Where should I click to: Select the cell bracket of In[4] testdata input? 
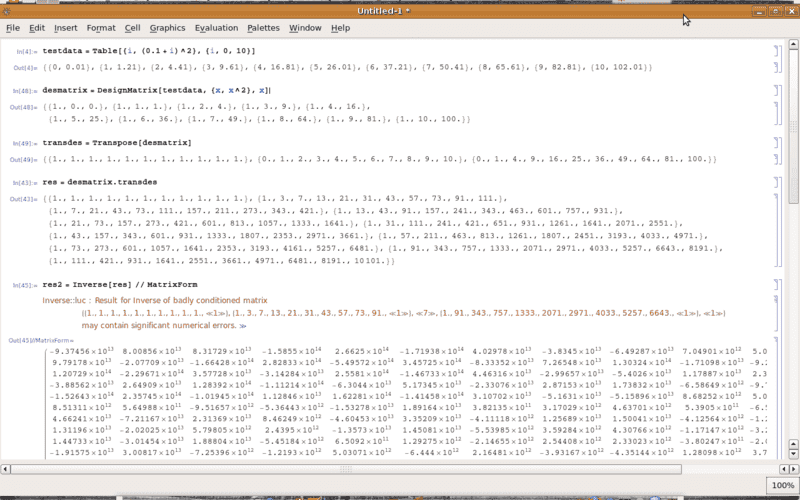[x=777, y=51]
